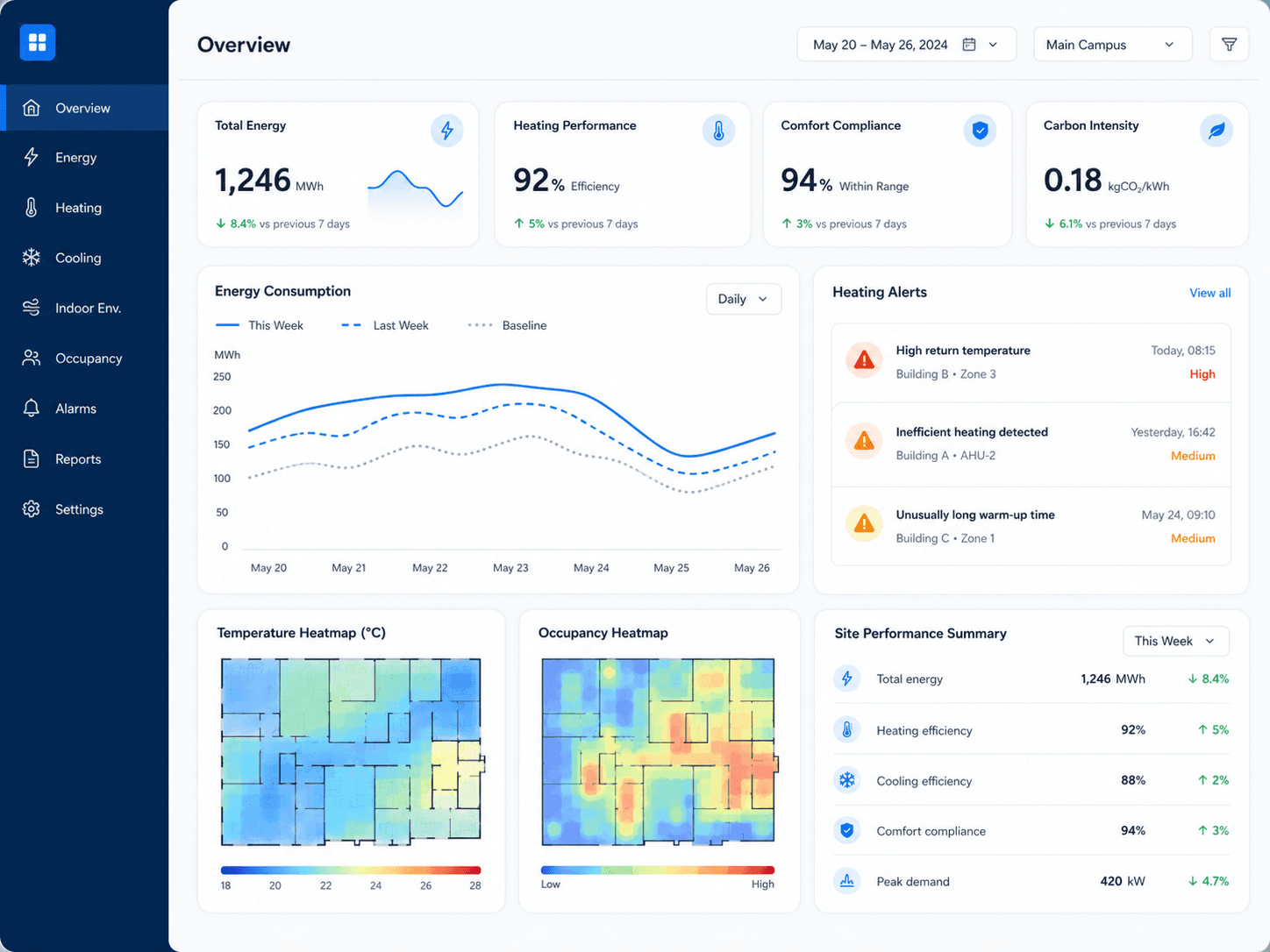The height and width of the screenshot is (952, 1270).
Task: Click the Occupancy people icon in sidebar
Action: tap(32, 358)
